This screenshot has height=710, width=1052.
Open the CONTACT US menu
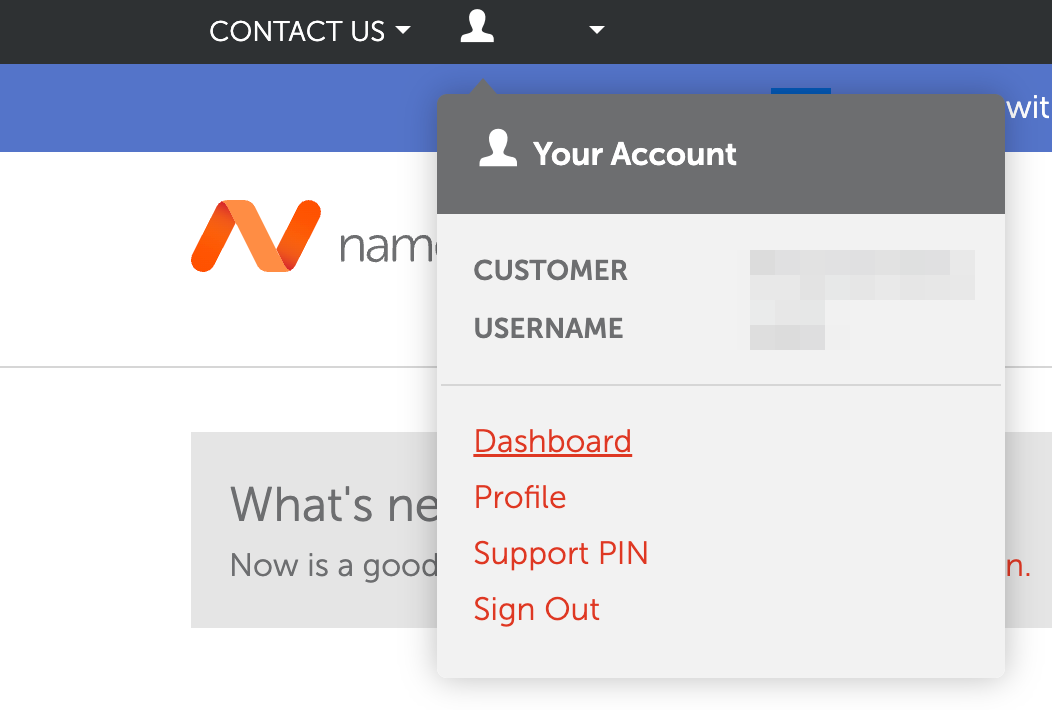click(x=297, y=32)
